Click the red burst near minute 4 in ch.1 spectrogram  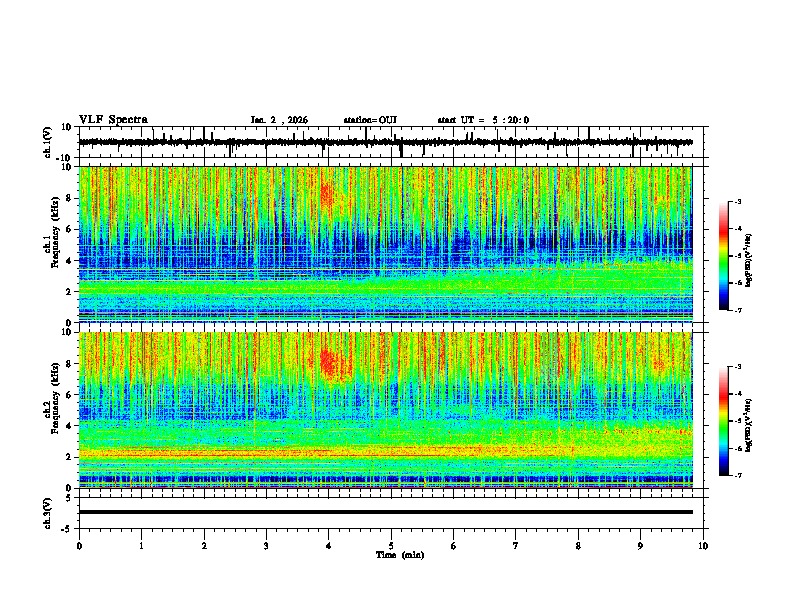[x=327, y=196]
